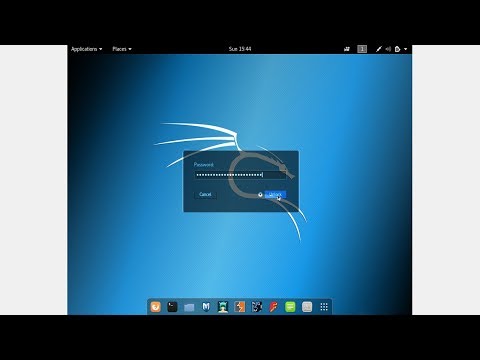Click inside the Password input field
The height and width of the screenshot is (360, 480).
pyautogui.click(x=240, y=175)
